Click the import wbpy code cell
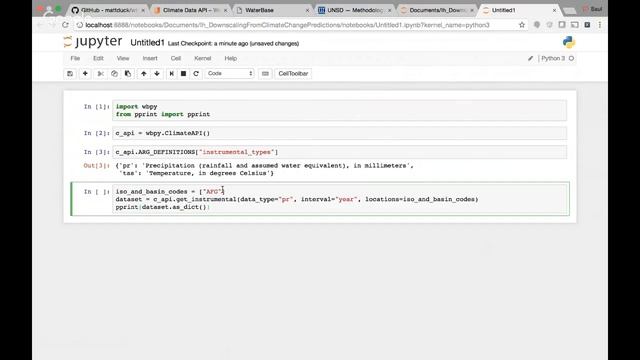 pos(340,110)
